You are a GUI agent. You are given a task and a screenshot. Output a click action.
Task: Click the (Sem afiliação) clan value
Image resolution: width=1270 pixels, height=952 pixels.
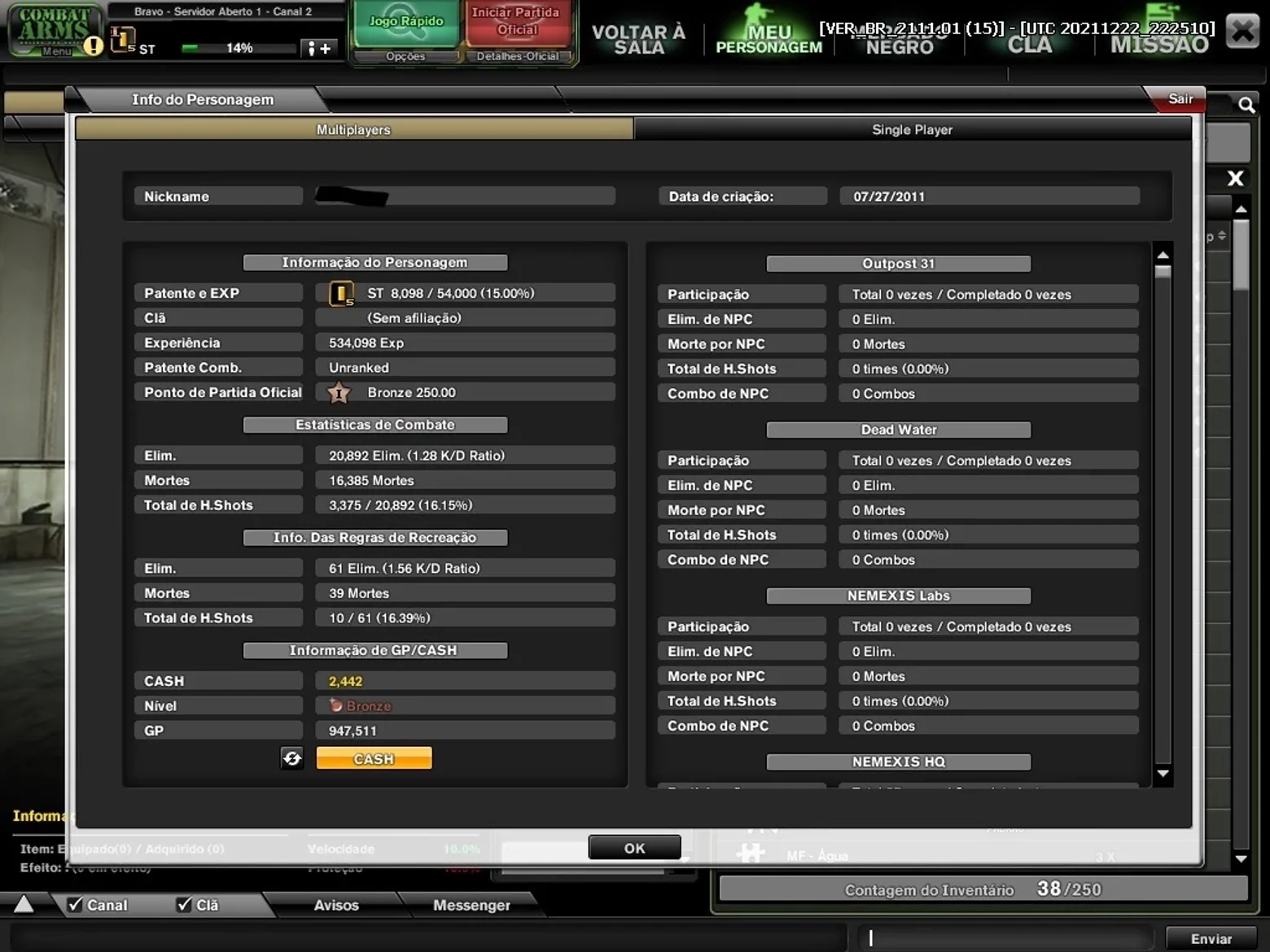tap(414, 318)
